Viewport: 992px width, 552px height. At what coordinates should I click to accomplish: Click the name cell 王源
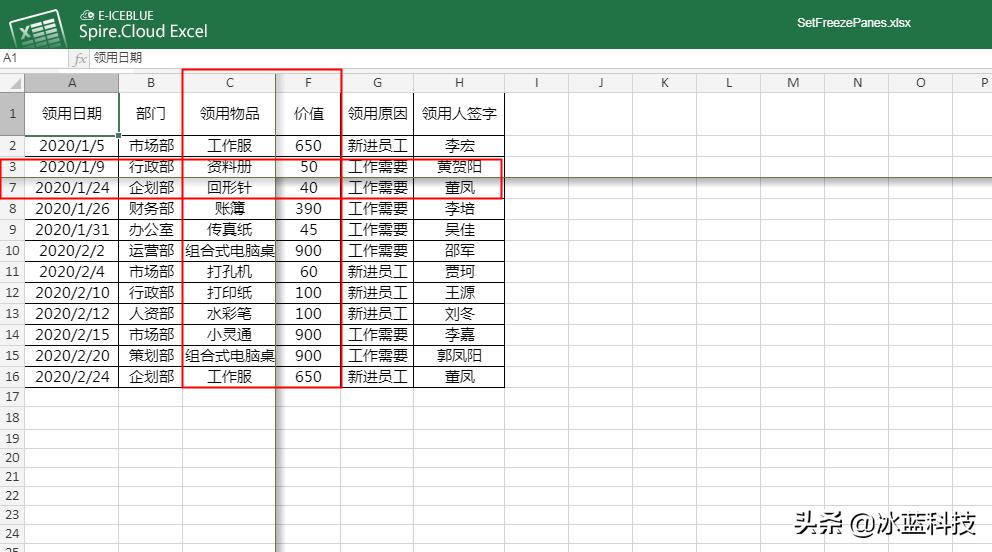click(459, 293)
